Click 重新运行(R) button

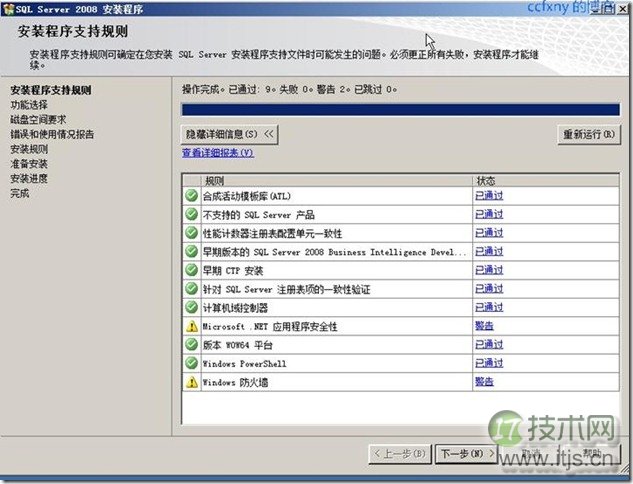[589, 134]
